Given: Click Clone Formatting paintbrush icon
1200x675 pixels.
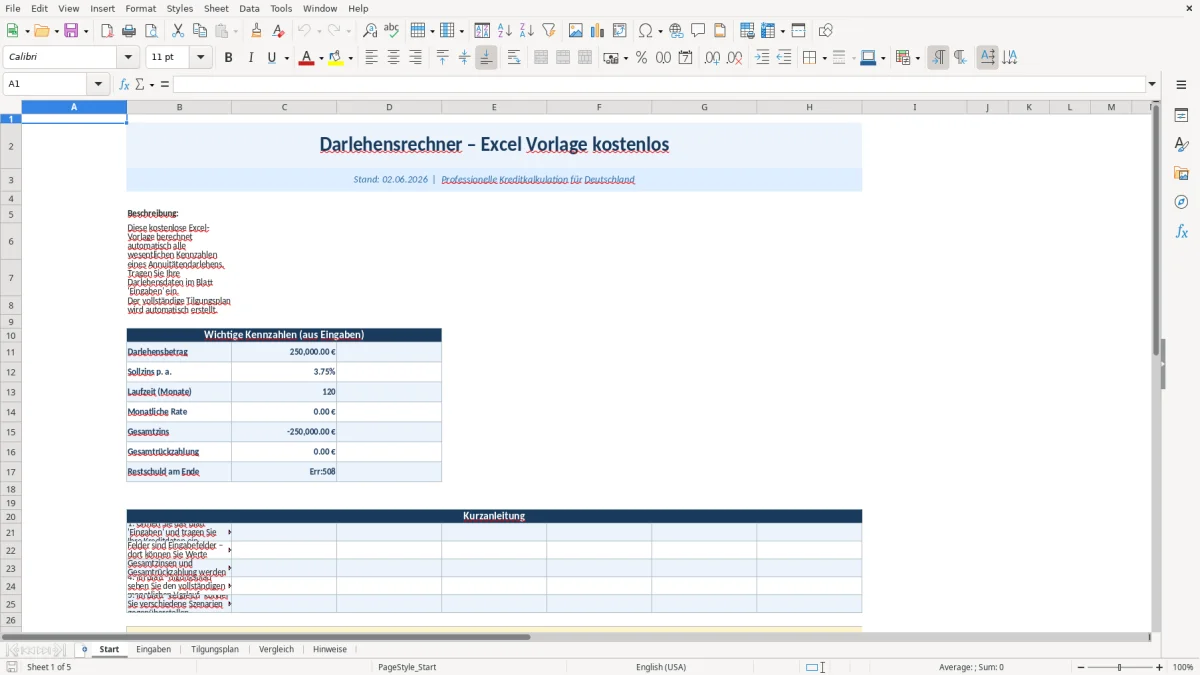Looking at the screenshot, I should [257, 31].
